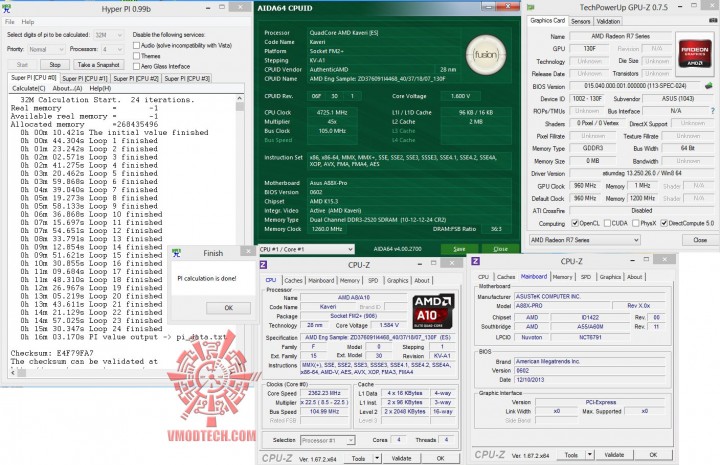This screenshot has height=465, width=720.
Task: Open the CPU #1 / Core #1 dropdown
Action: tap(306, 249)
